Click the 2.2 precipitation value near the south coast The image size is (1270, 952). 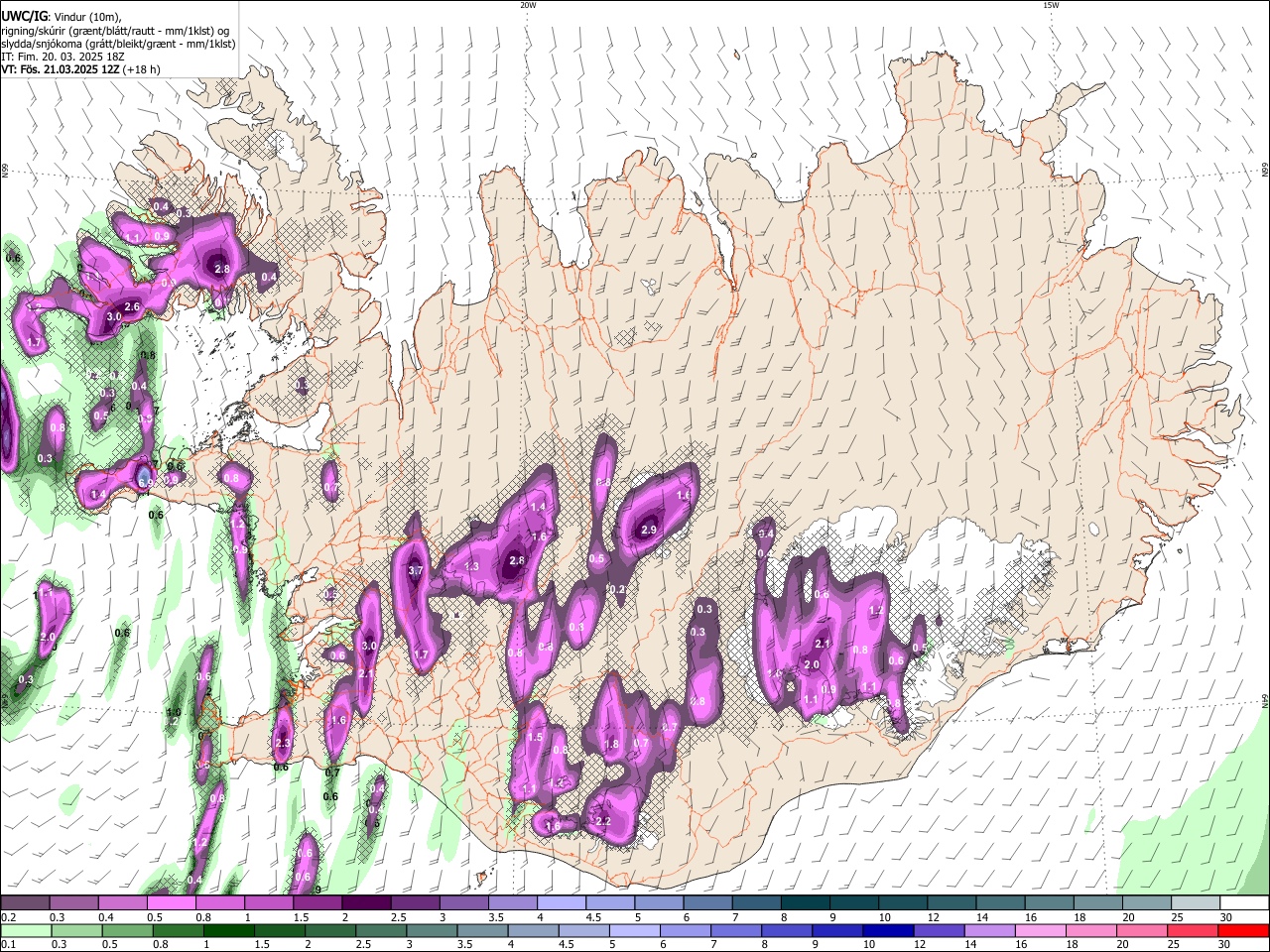point(602,822)
